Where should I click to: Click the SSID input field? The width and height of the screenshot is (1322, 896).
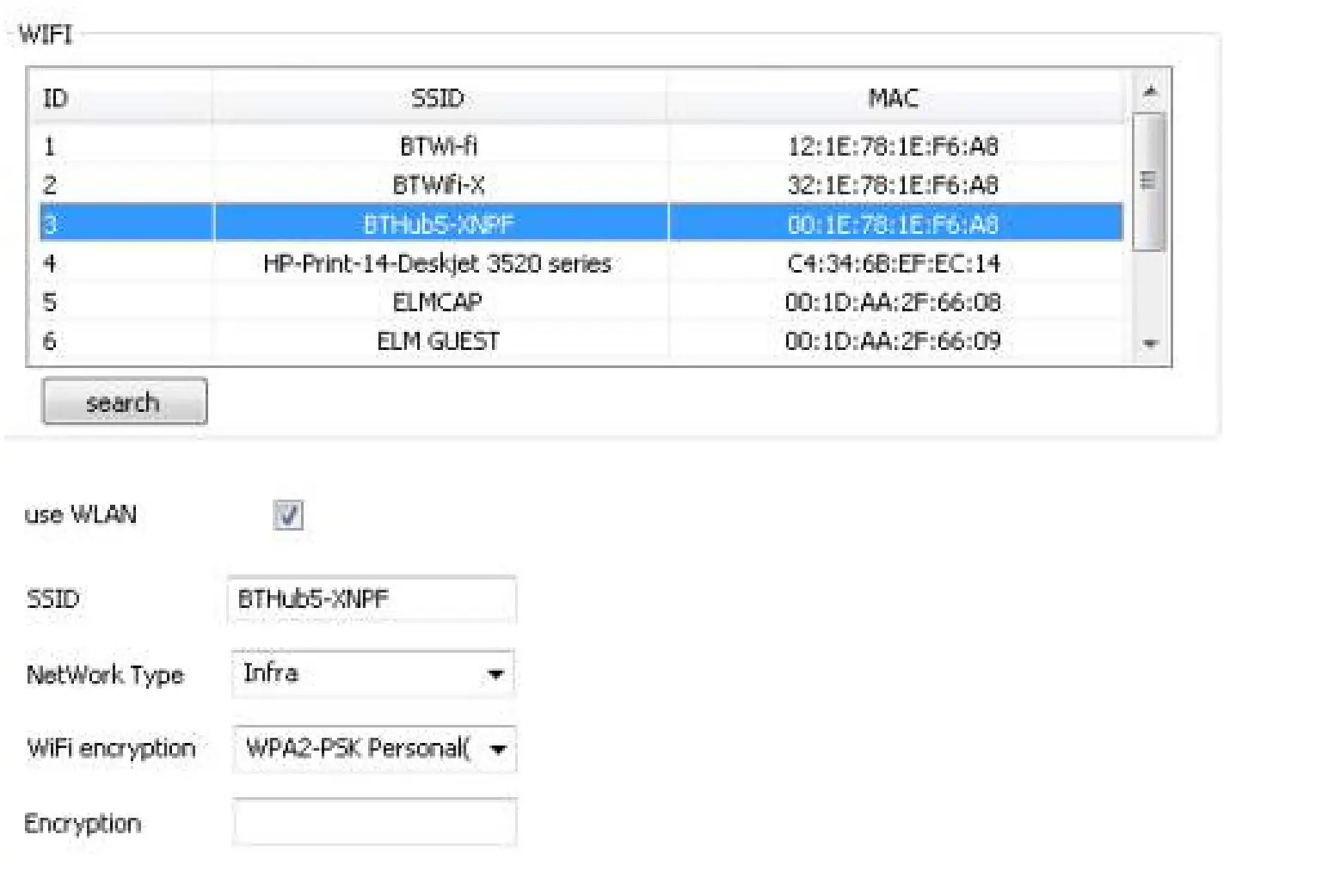[x=372, y=598]
